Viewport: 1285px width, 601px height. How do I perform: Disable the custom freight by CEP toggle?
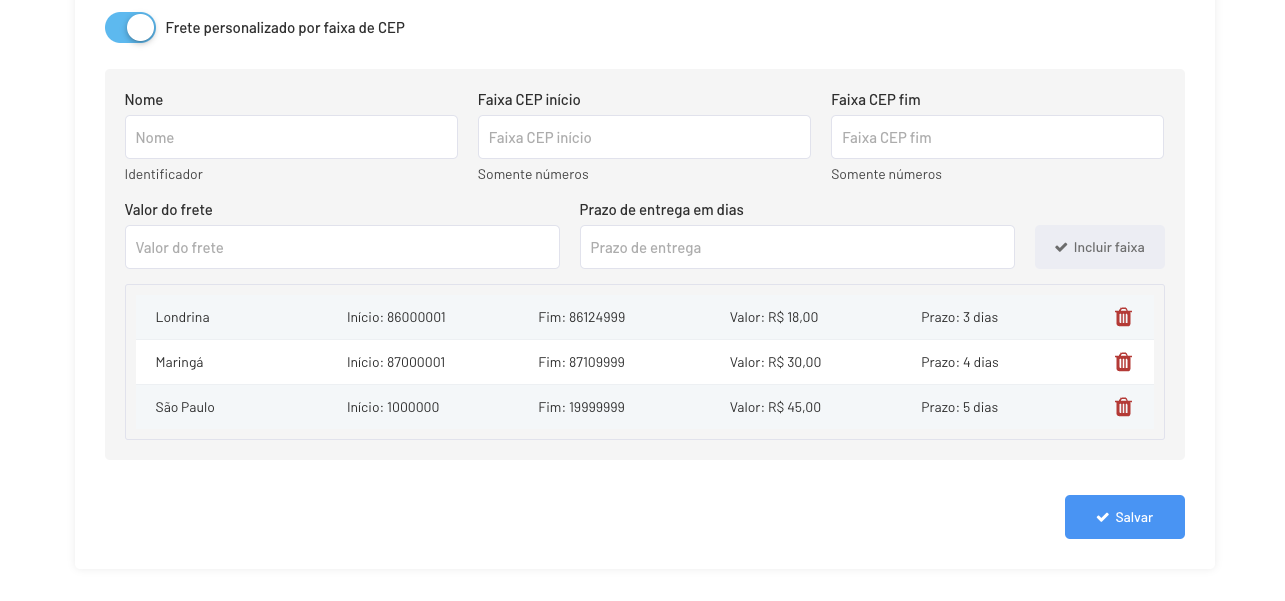[x=130, y=28]
